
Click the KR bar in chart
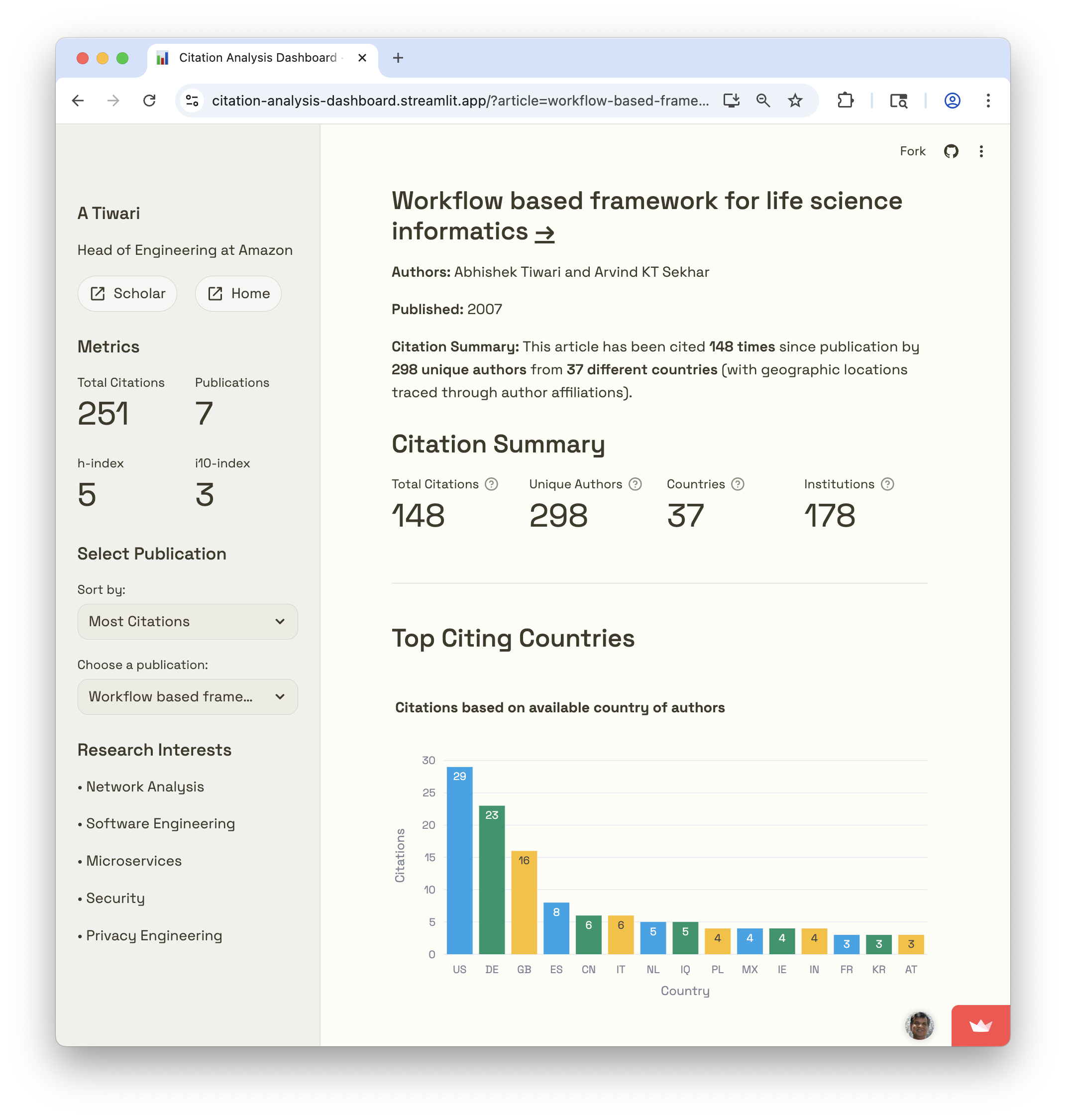pos(878,944)
